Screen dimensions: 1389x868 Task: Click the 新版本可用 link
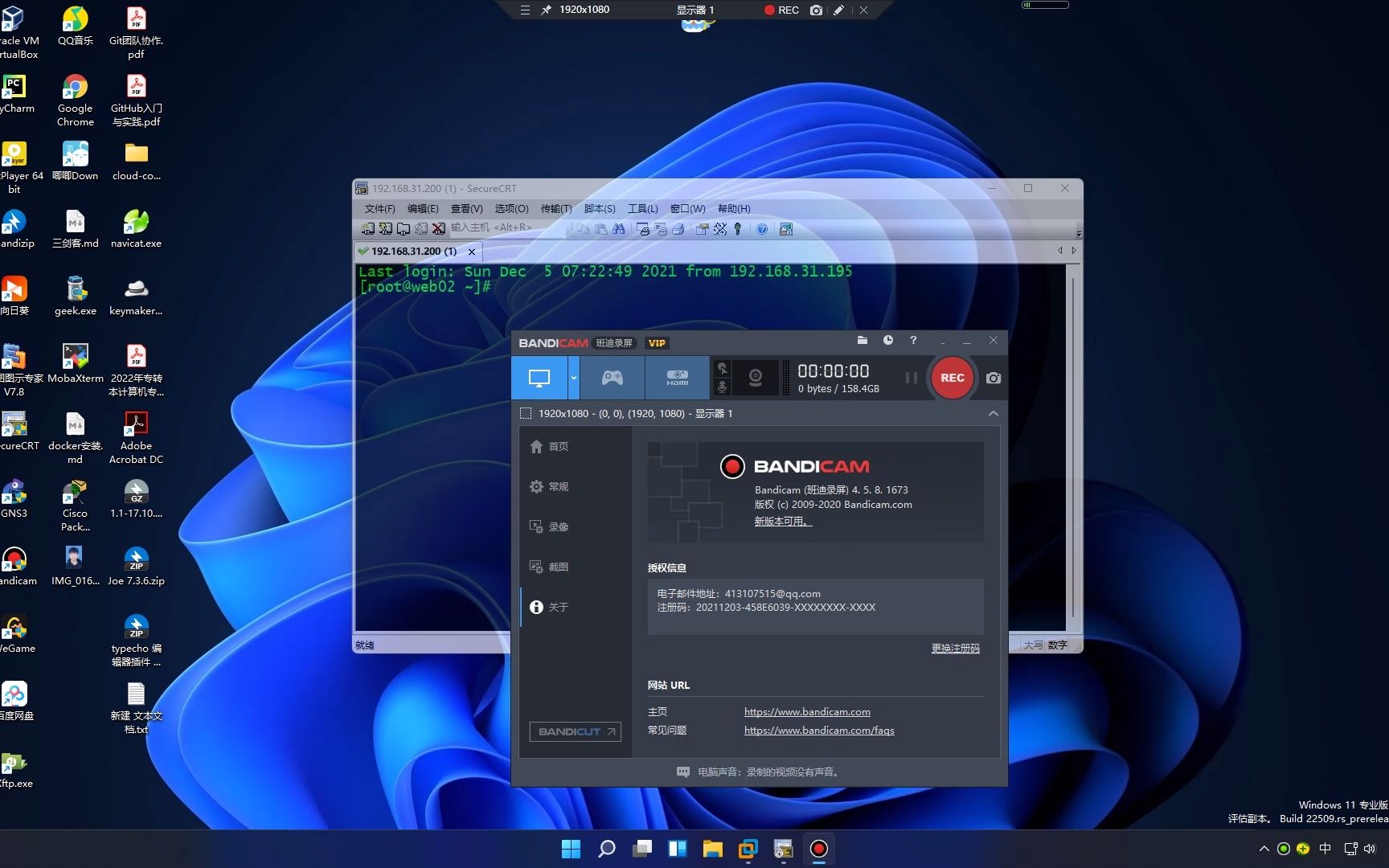pyautogui.click(x=783, y=521)
